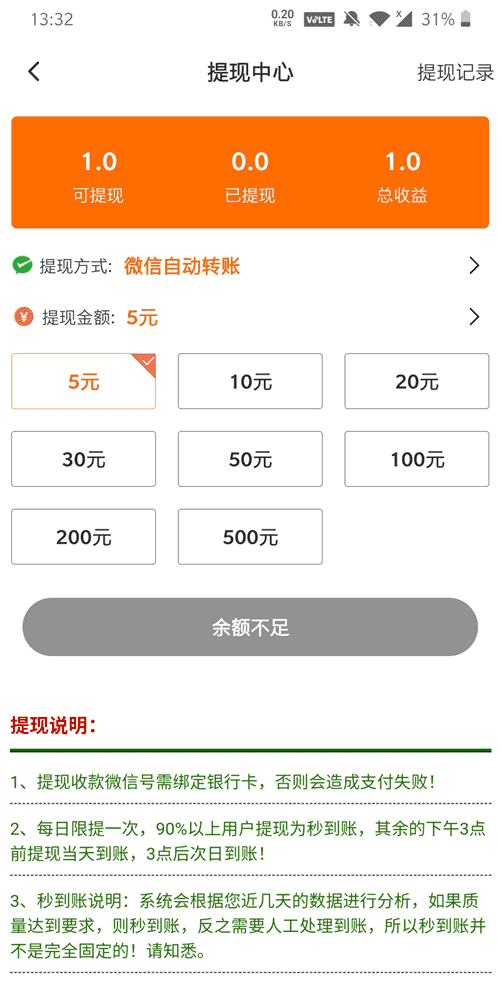
Task: Open 提现记录 in the header
Action: [x=455, y=72]
